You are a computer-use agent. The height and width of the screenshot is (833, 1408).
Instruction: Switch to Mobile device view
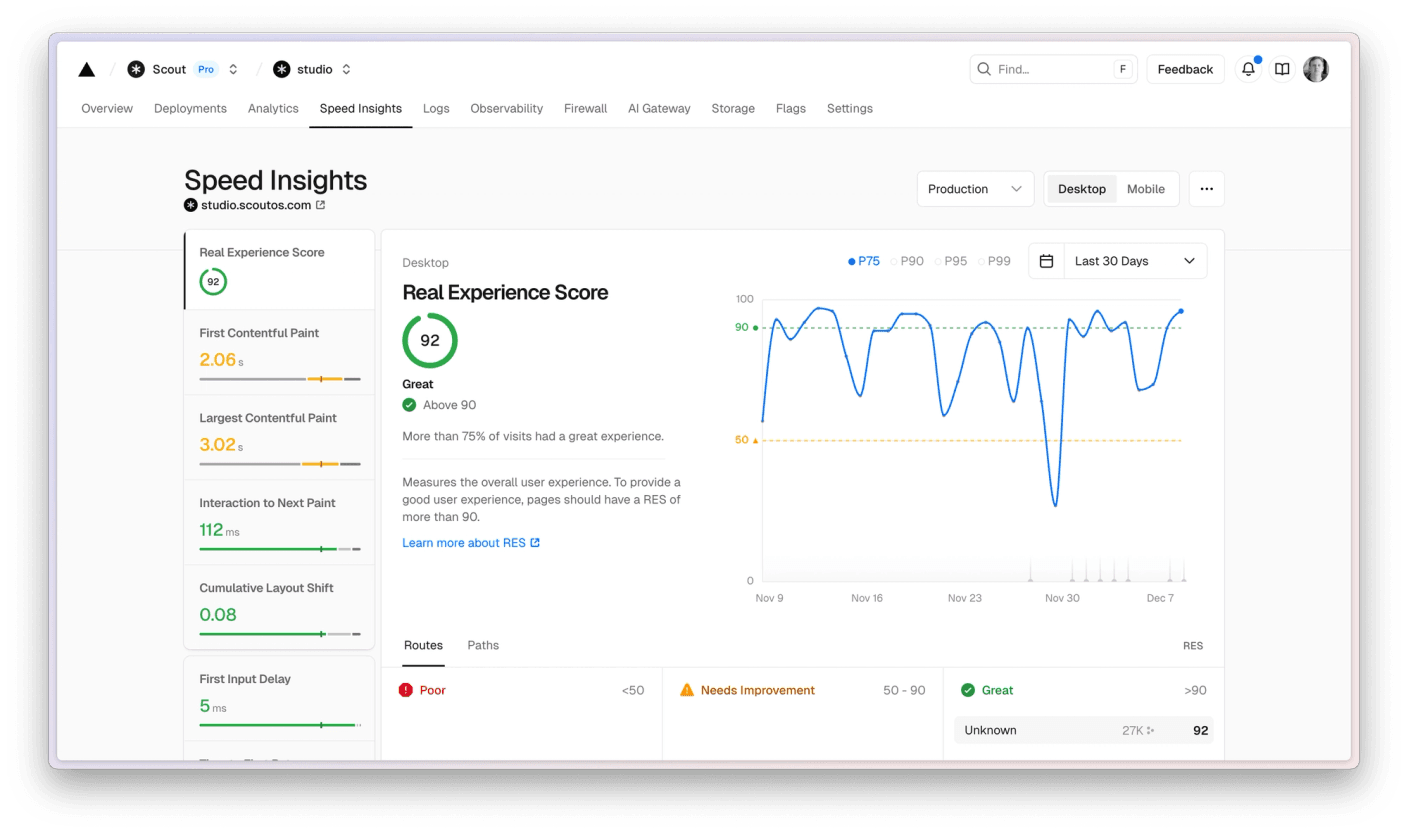tap(1146, 189)
